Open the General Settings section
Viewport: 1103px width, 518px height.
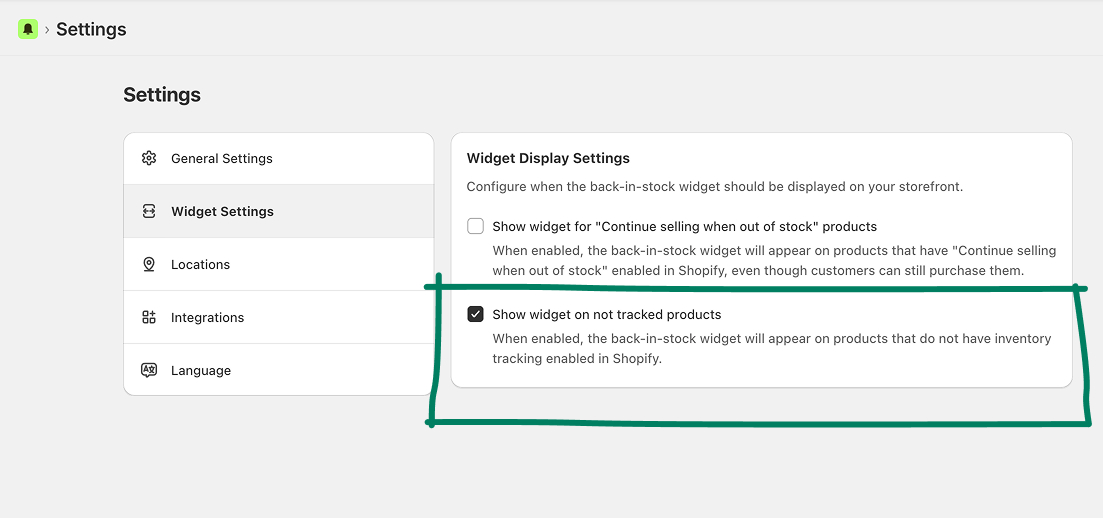221,158
